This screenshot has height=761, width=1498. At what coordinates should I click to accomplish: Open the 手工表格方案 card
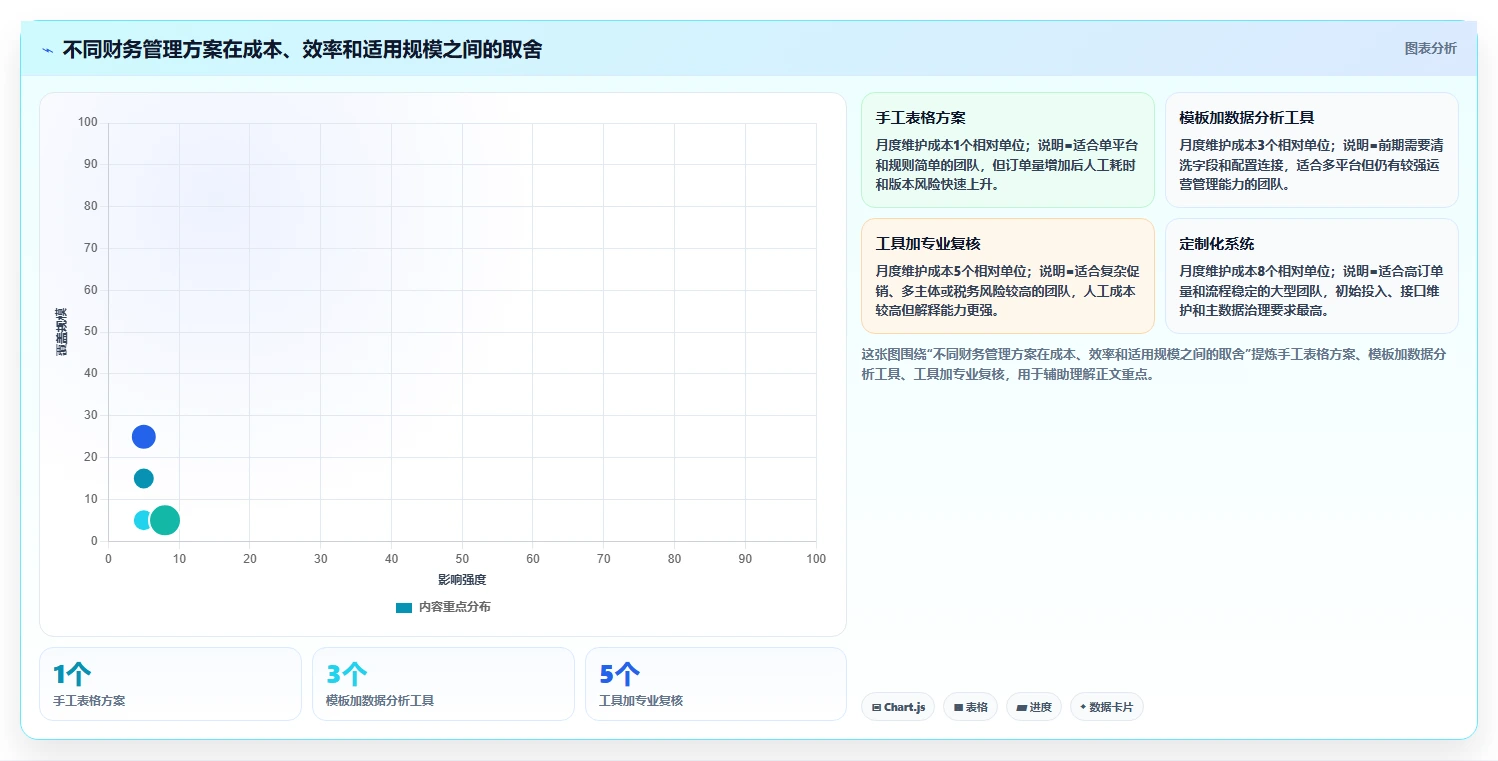pos(1008,150)
